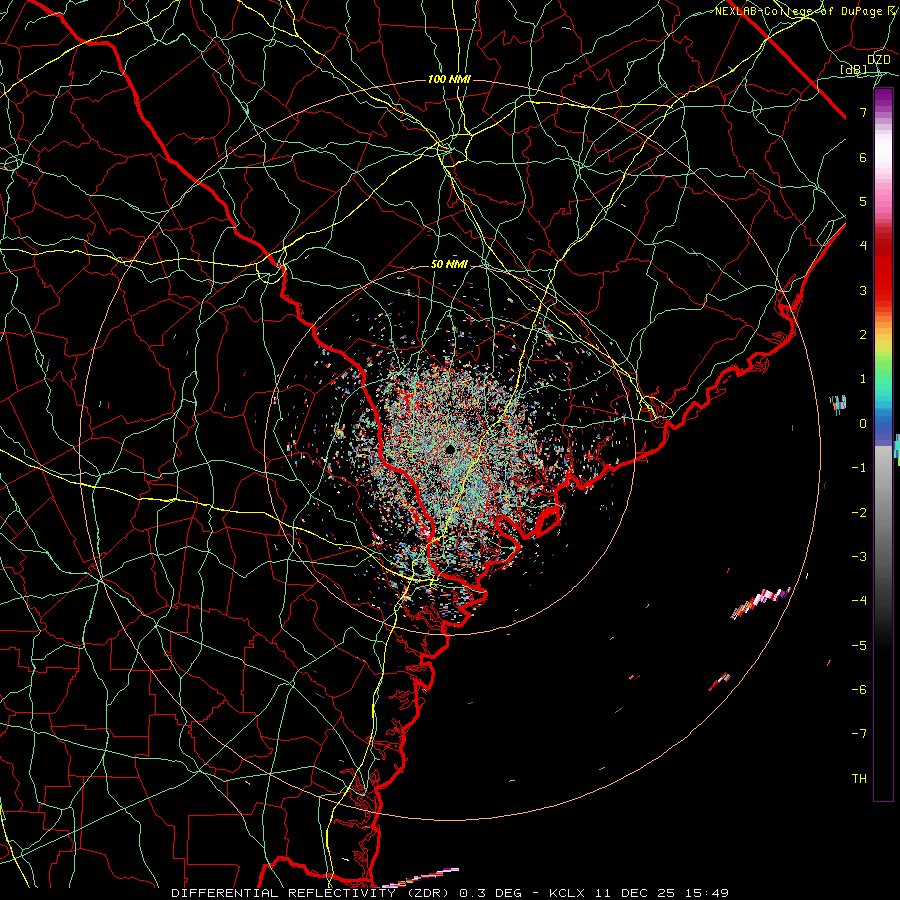This screenshot has width=900, height=900.
Task: Click the 50 NMI range ring label
Action: coord(449,265)
